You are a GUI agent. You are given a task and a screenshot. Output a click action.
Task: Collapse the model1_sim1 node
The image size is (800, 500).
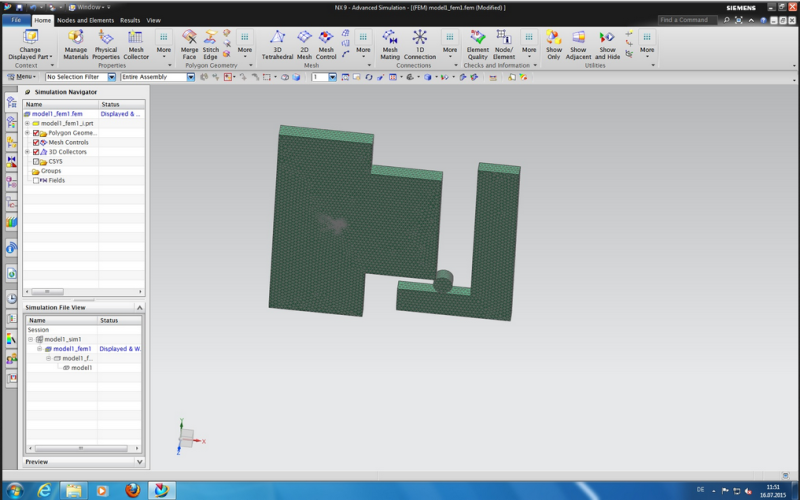point(30,339)
